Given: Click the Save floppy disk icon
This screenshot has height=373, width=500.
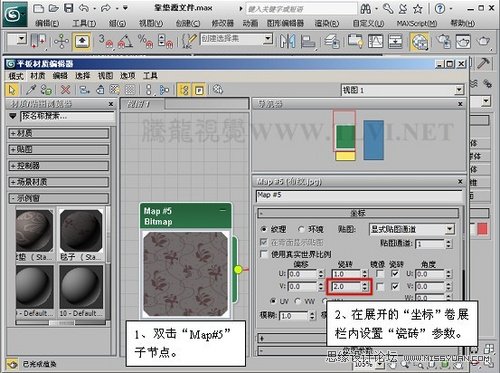Looking at the screenshot, I should coord(68,8).
